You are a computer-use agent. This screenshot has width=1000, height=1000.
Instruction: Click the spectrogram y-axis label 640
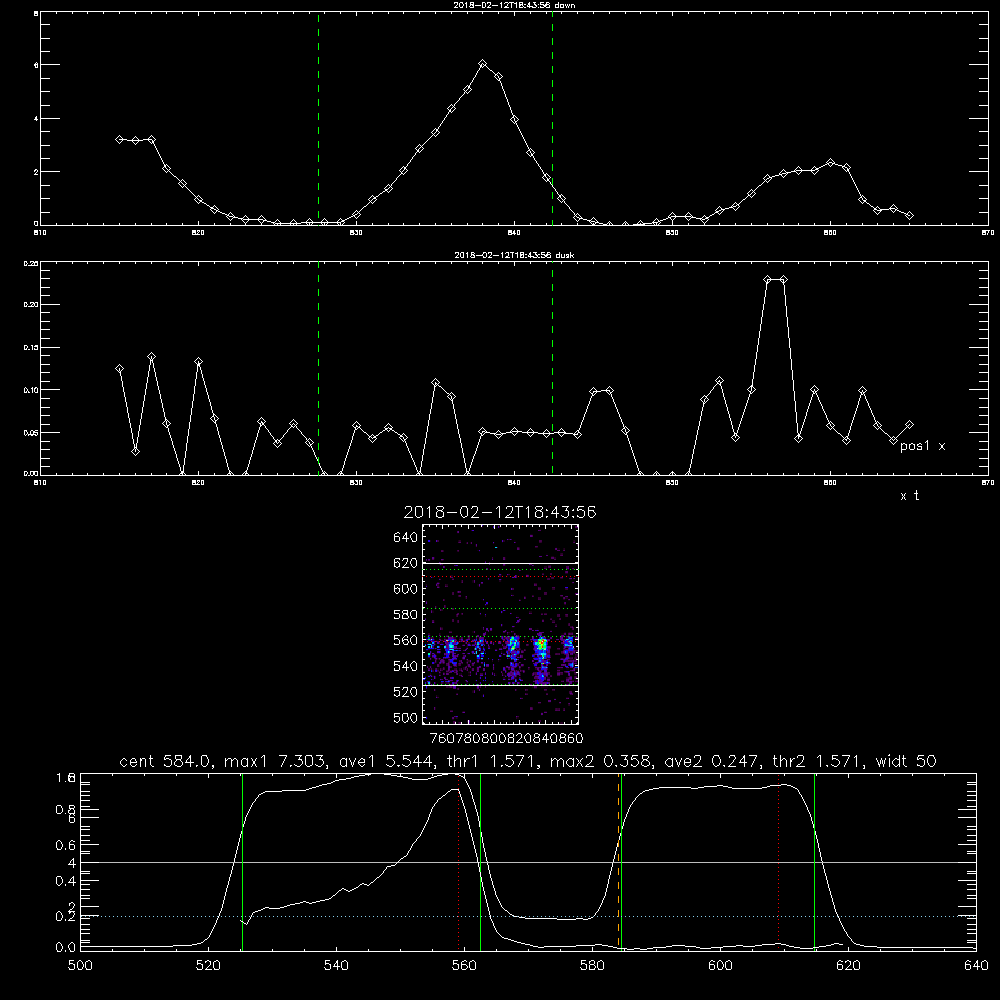click(x=406, y=538)
